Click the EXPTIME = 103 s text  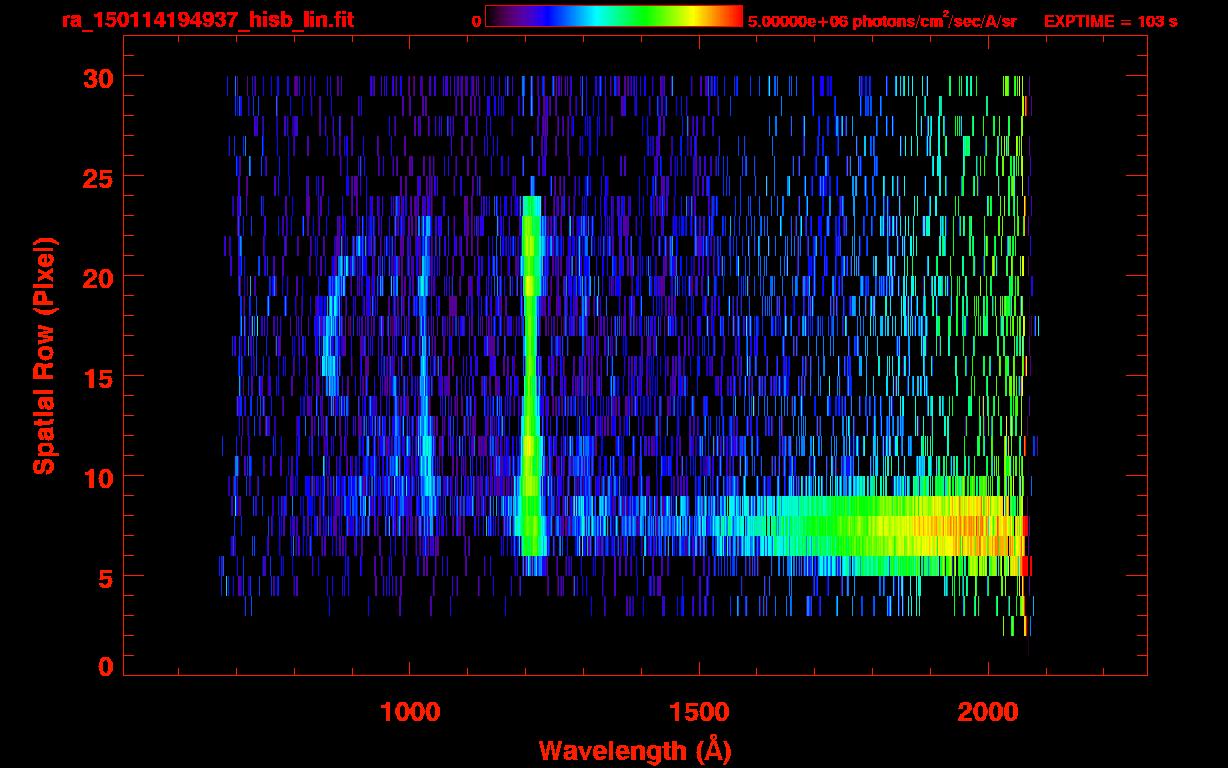(1110, 21)
